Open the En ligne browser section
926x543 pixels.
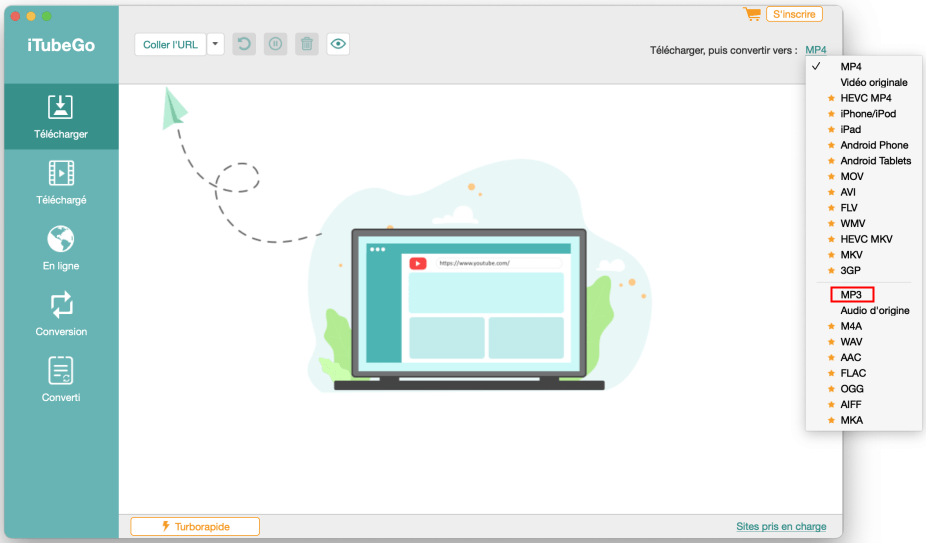[x=61, y=248]
